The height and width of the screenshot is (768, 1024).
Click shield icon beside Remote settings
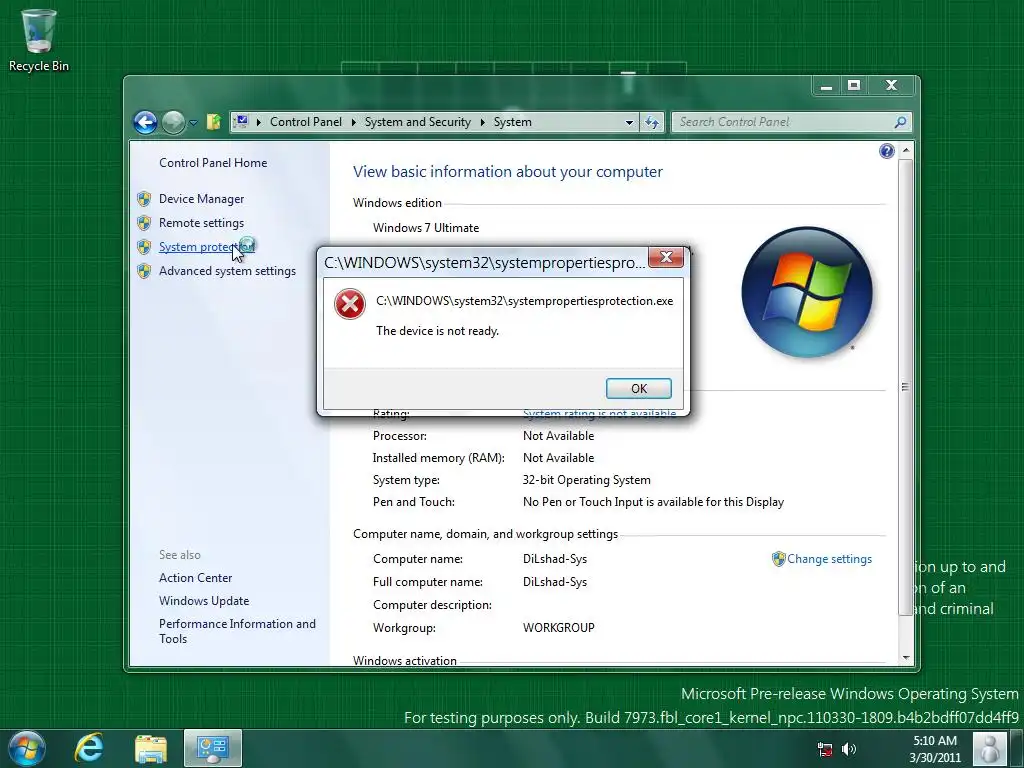(144, 223)
